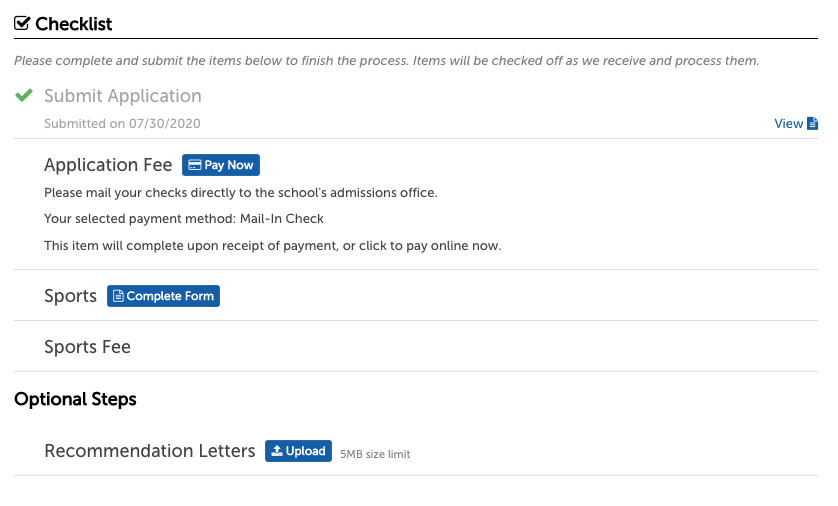Click the upload arrow icon in Upload button
838x506 pixels.
click(277, 451)
